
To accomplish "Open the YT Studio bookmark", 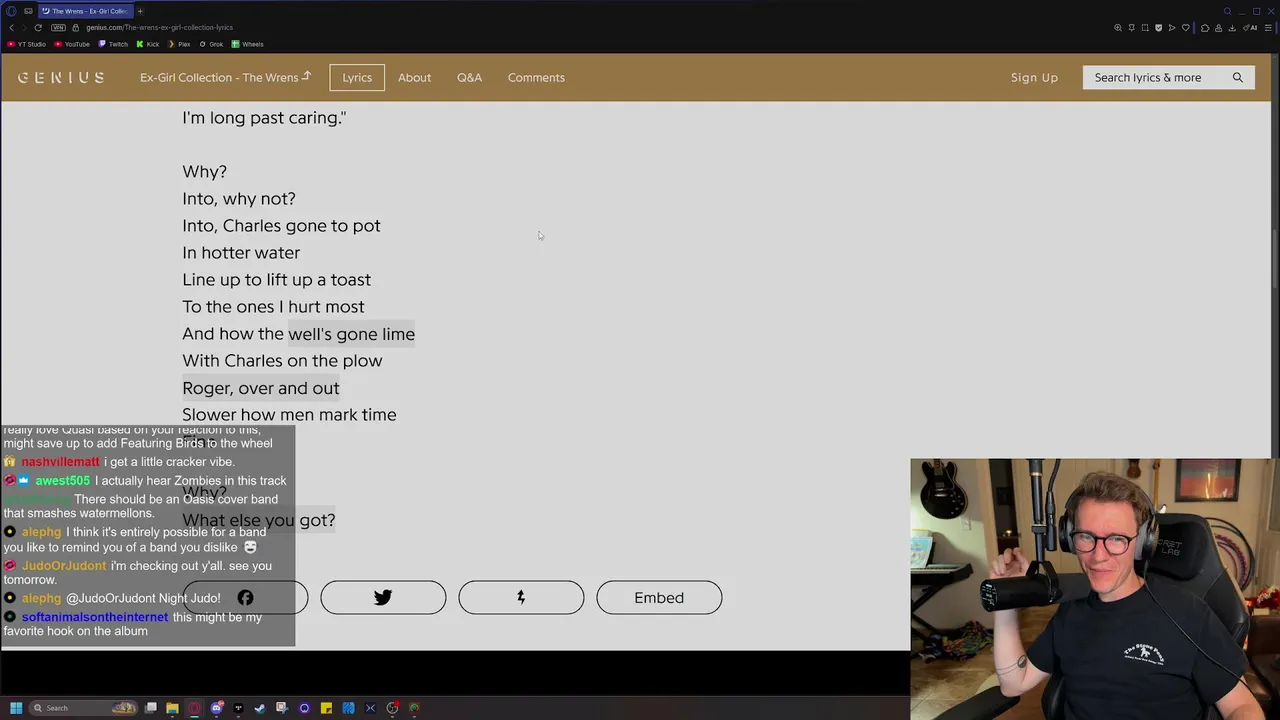I will pos(26,44).
